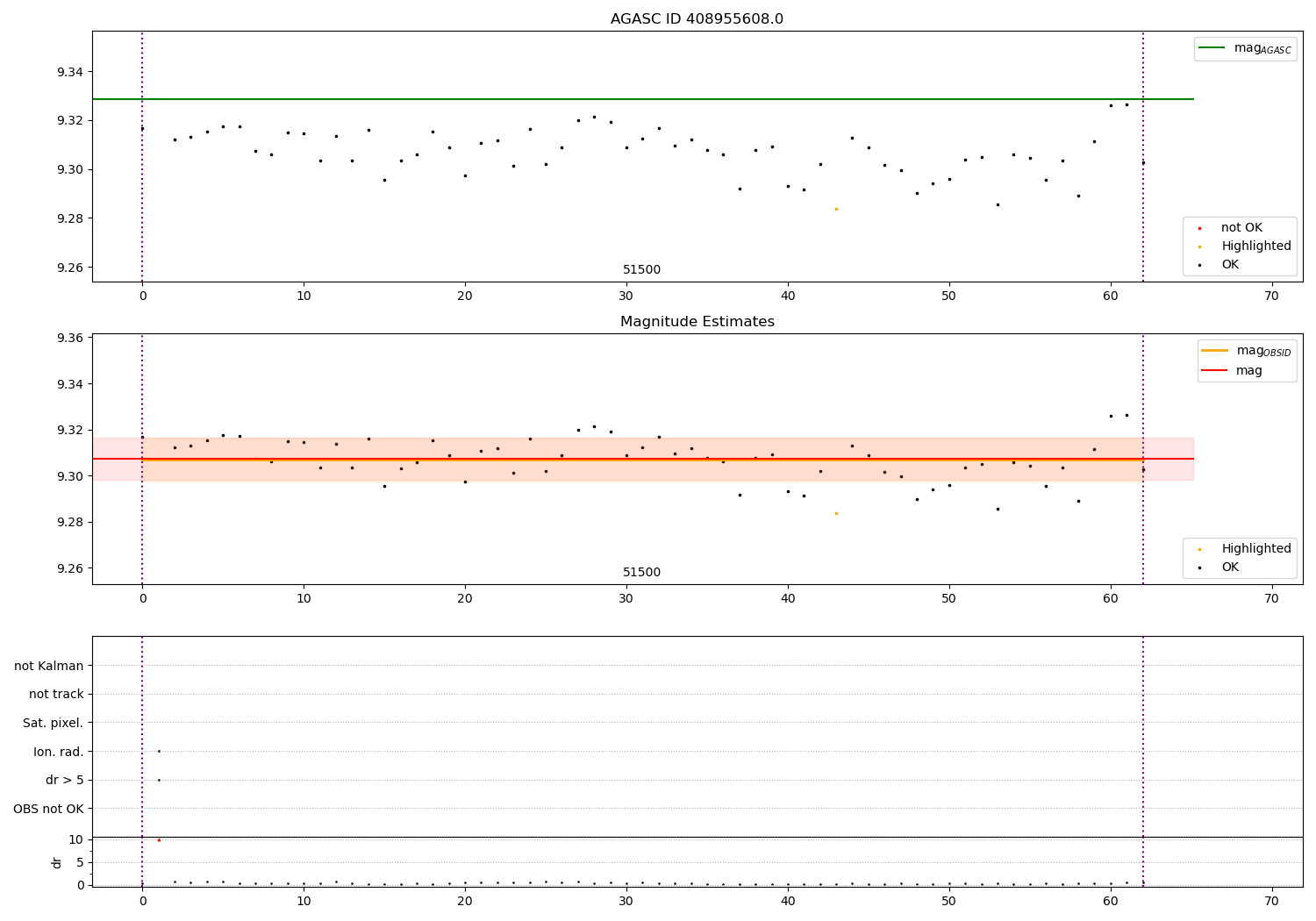
Task: Click 'Highlighted' in the Magnitude Estimates legend
Action: point(1256,549)
